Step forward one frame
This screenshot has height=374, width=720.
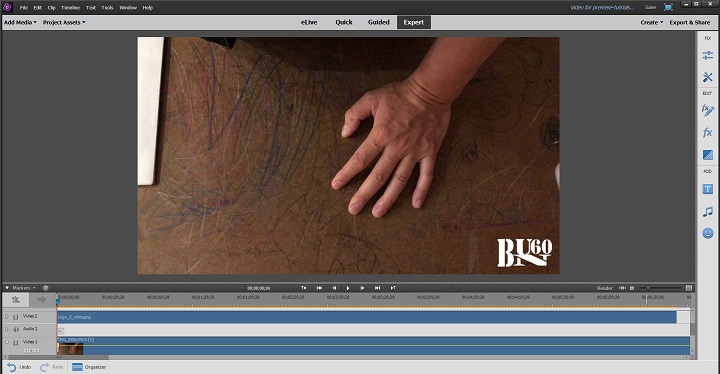coord(362,288)
